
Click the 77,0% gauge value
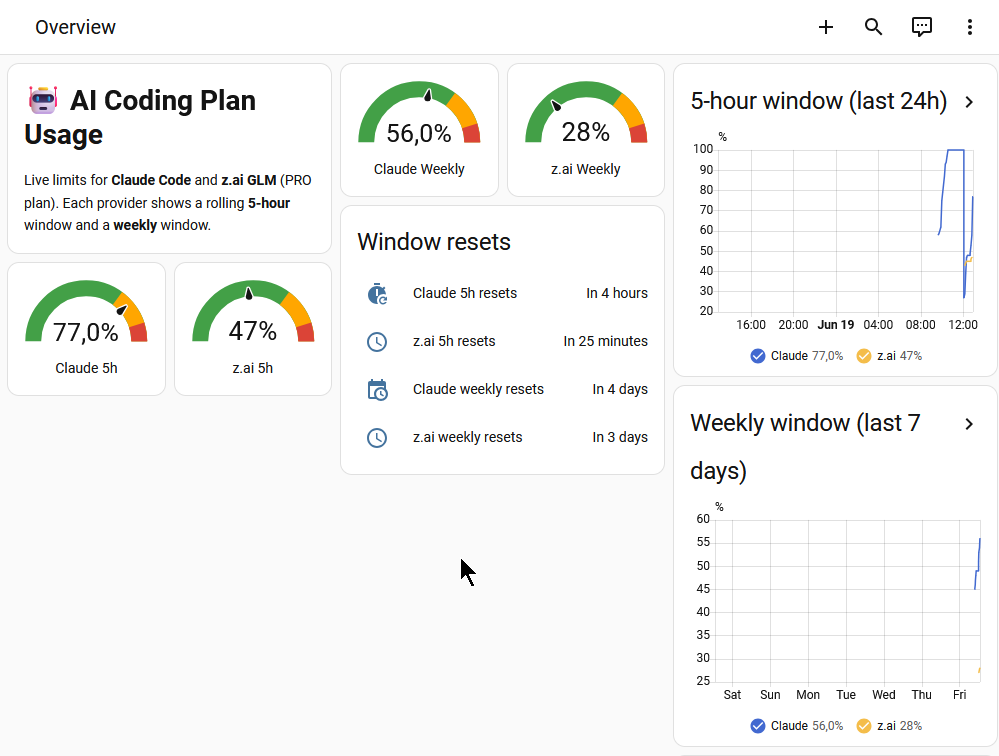pyautogui.click(x=85, y=332)
